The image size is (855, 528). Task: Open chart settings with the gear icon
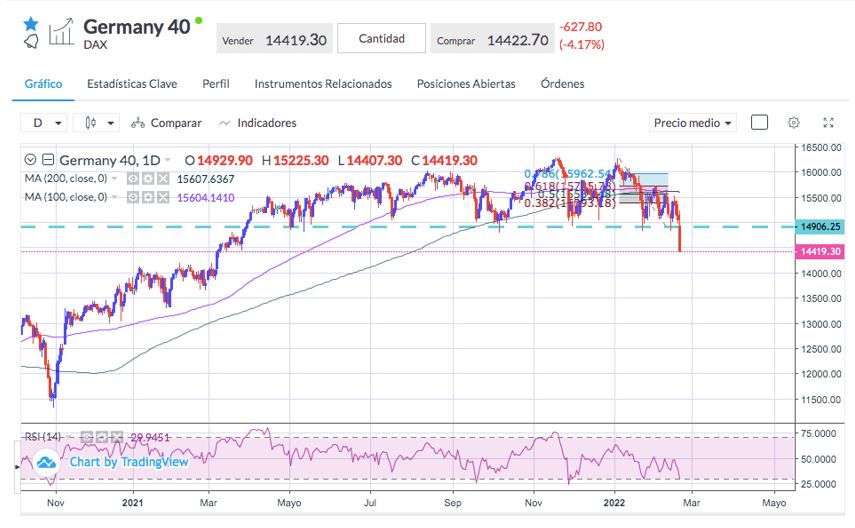pos(794,123)
